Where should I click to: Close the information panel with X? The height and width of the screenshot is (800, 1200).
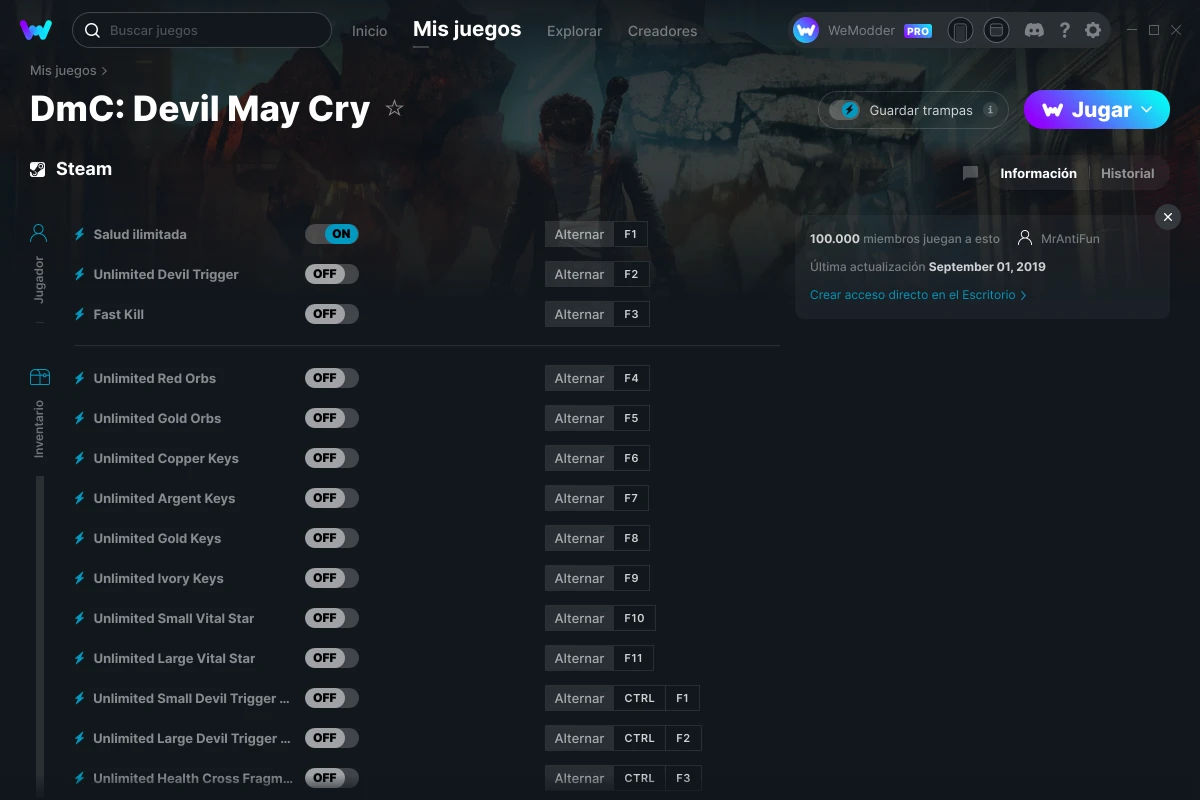tap(1167, 216)
